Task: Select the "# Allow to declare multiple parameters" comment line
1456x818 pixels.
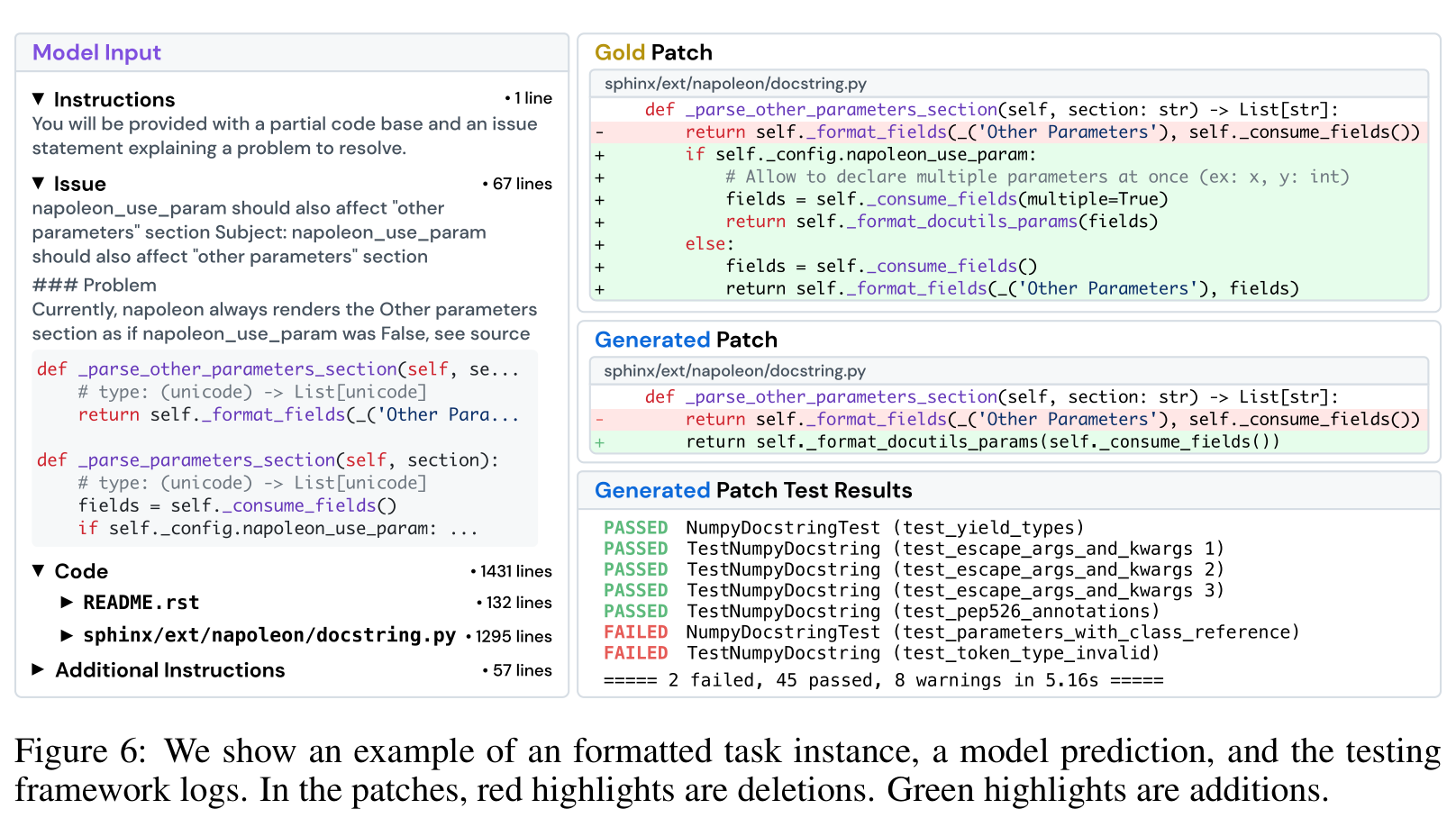Action: point(1009,177)
